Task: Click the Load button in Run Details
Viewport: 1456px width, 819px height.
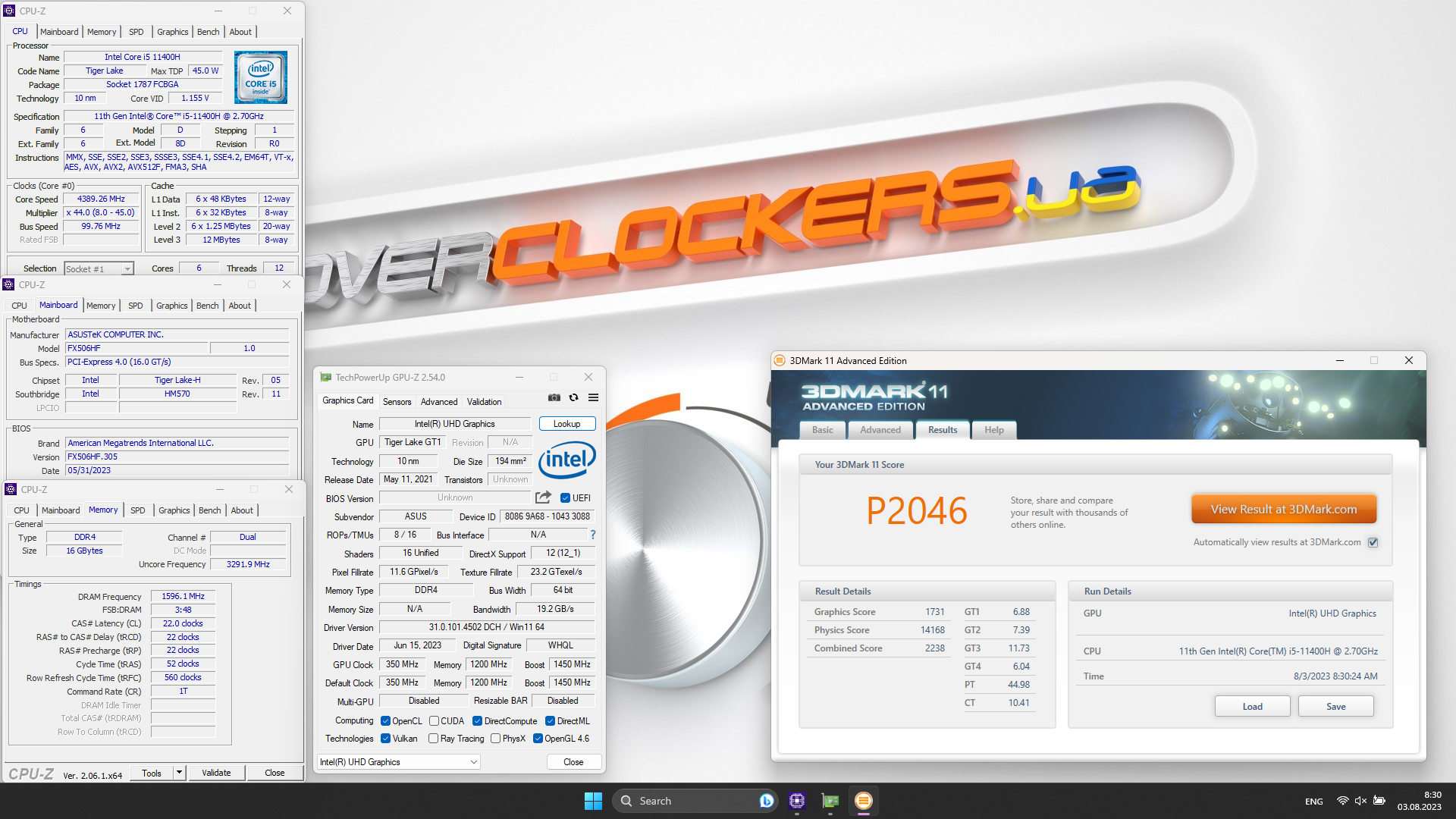Action: pyautogui.click(x=1252, y=707)
